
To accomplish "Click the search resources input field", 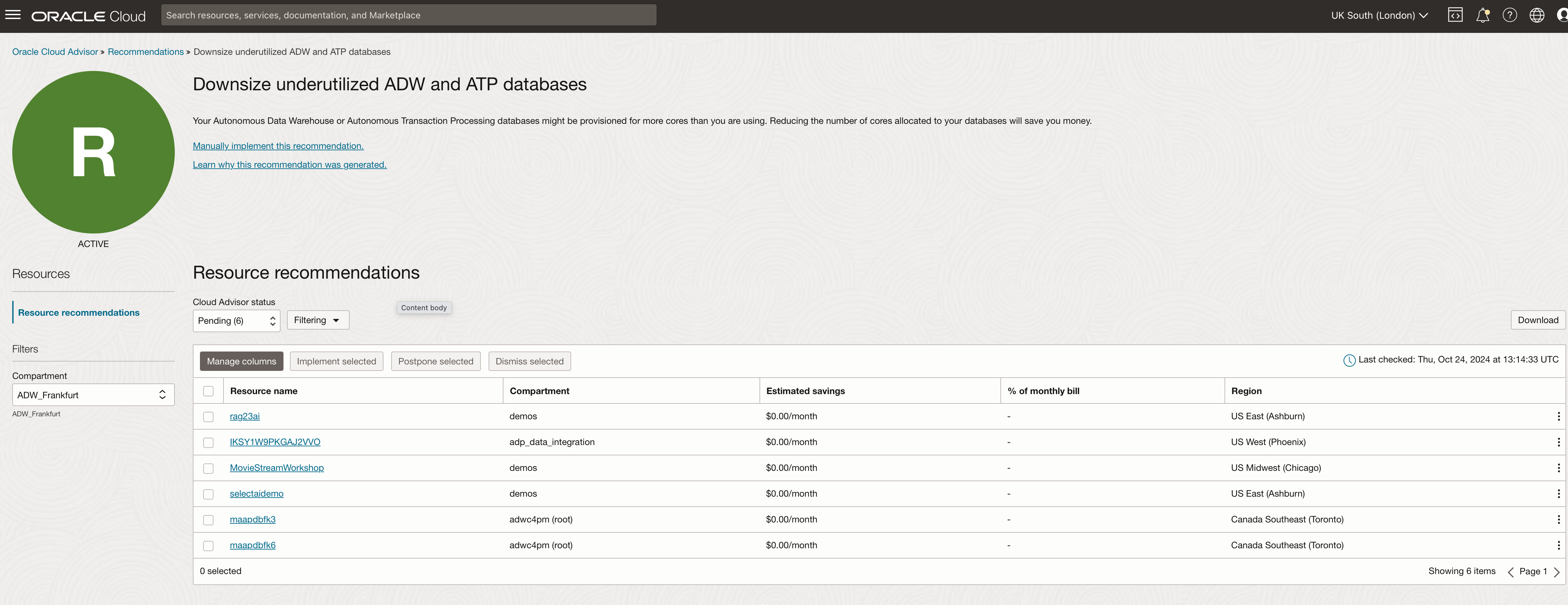I will [408, 15].
